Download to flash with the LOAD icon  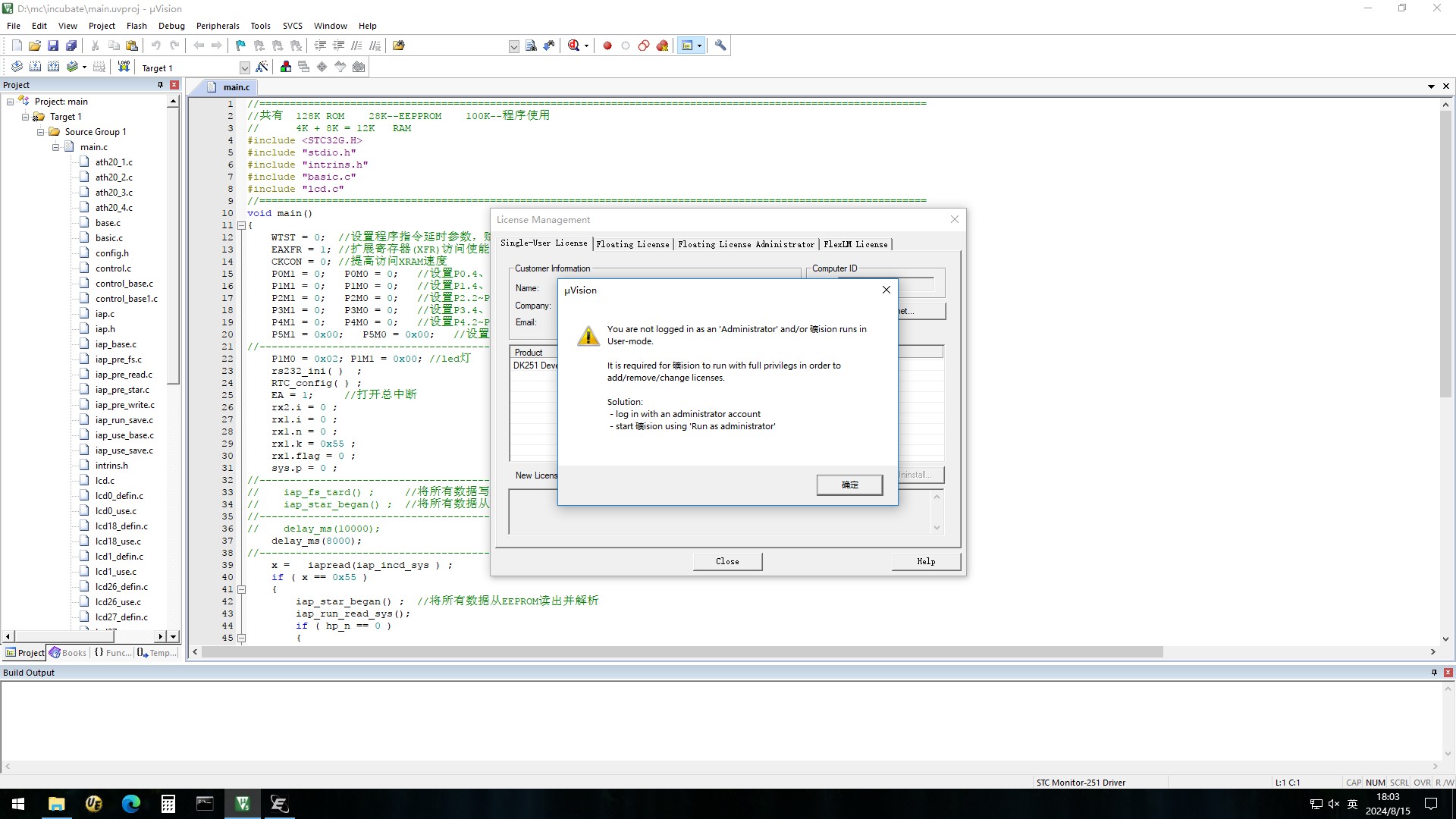[x=124, y=67]
